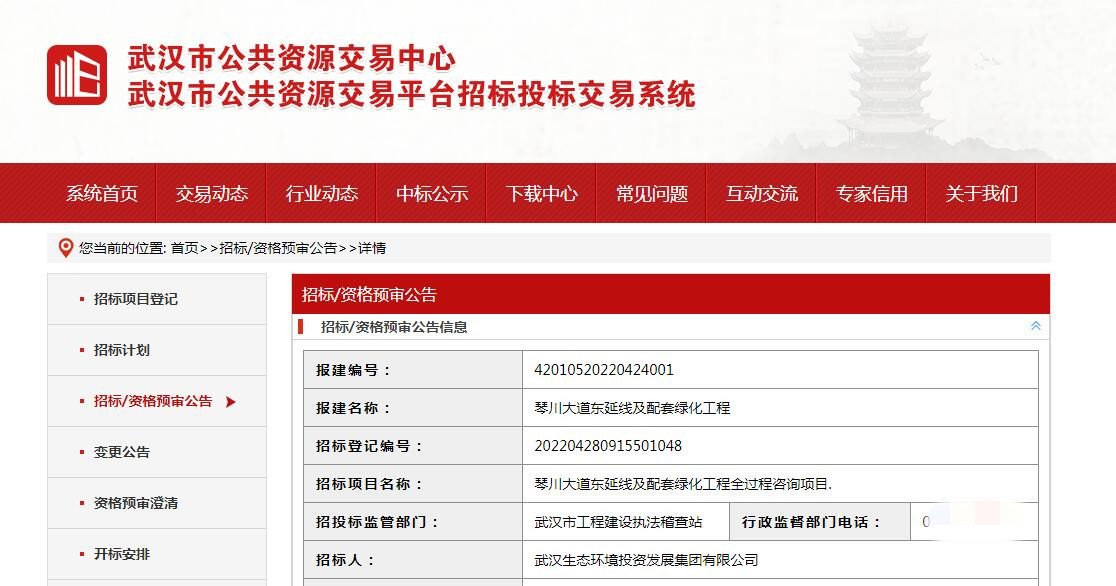This screenshot has height=586, width=1116.
Task: Open 关于我们 in the navigation bar
Action: [981, 194]
